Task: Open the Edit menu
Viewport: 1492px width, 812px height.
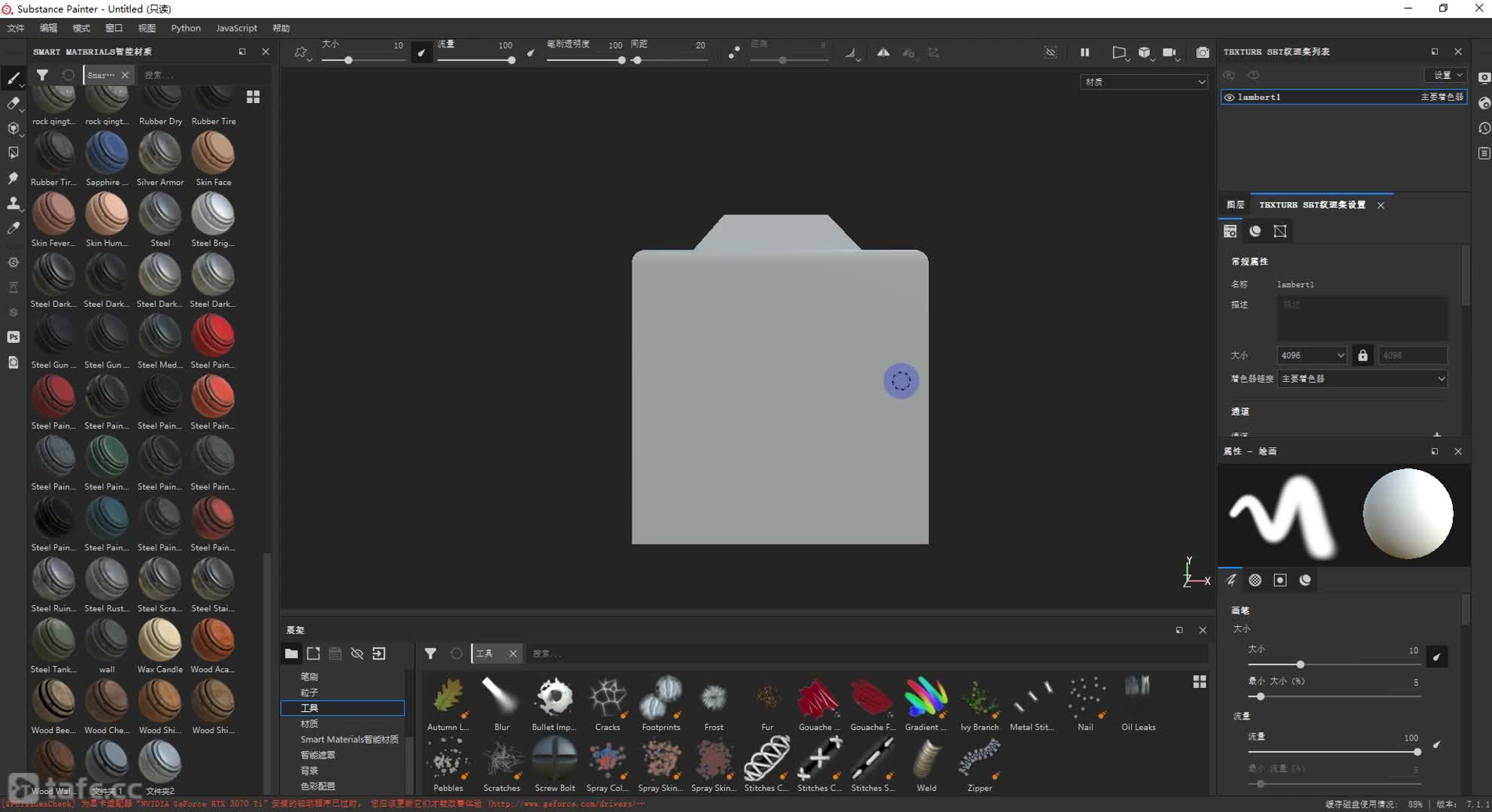Action: 48,28
